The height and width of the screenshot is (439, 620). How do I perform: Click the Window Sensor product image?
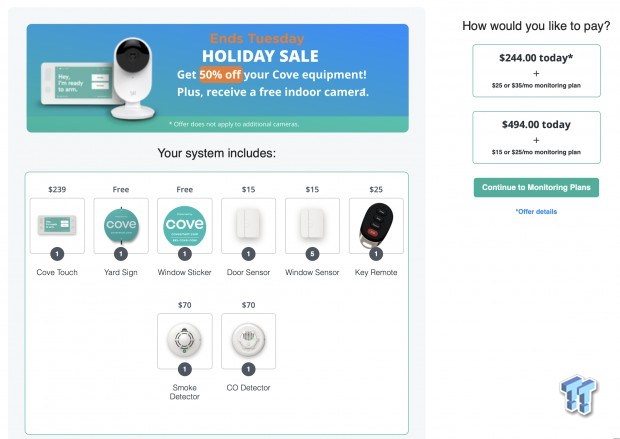[x=312, y=225]
